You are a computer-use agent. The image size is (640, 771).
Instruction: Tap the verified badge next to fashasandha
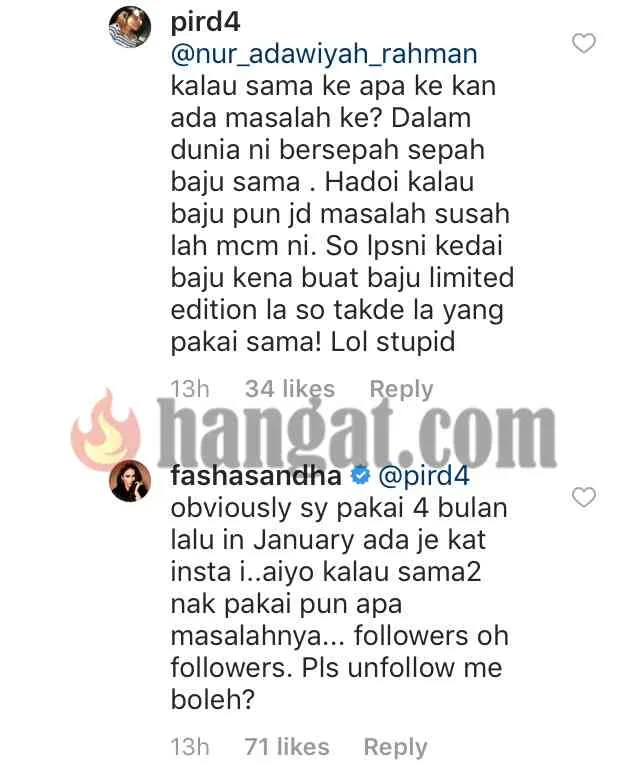coord(361,475)
